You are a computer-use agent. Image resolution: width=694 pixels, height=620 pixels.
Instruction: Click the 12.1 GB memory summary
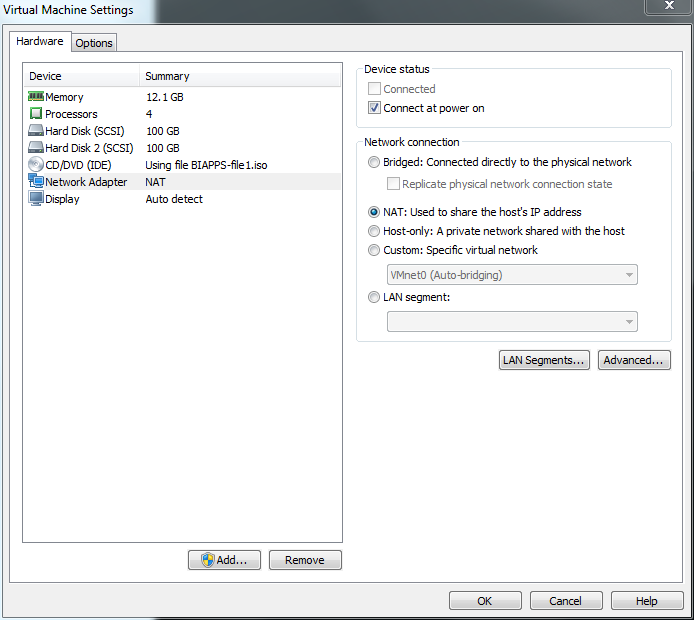tap(165, 97)
